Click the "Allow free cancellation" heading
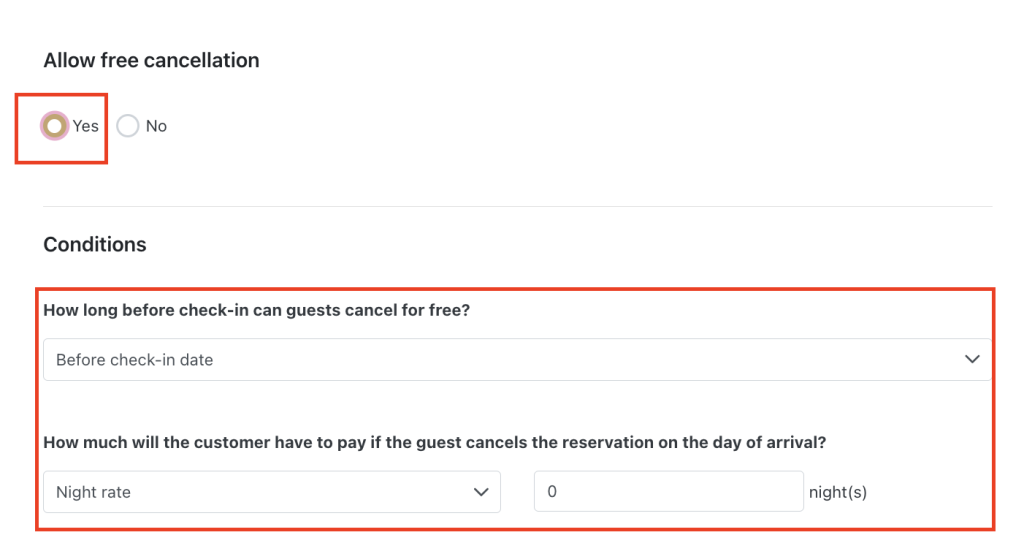The image size is (1024, 535). [x=151, y=60]
